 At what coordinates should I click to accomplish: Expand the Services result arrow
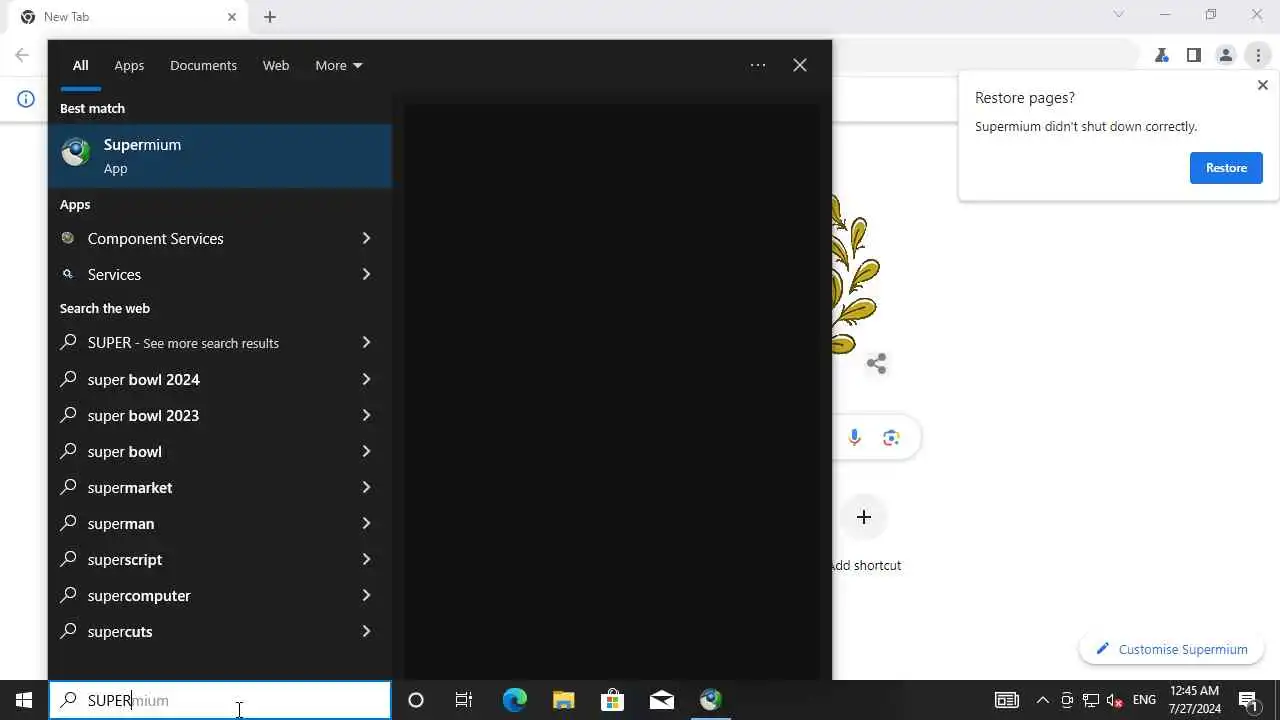click(366, 274)
